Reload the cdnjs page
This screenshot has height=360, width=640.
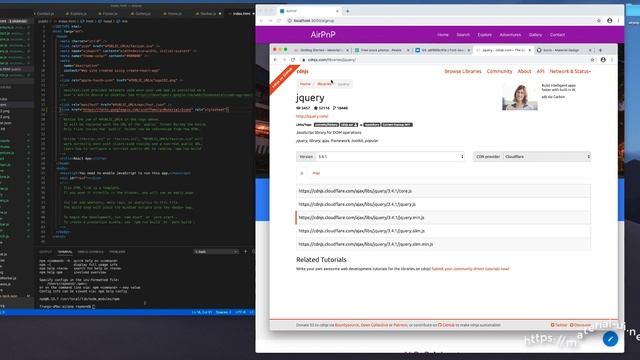click(x=293, y=60)
